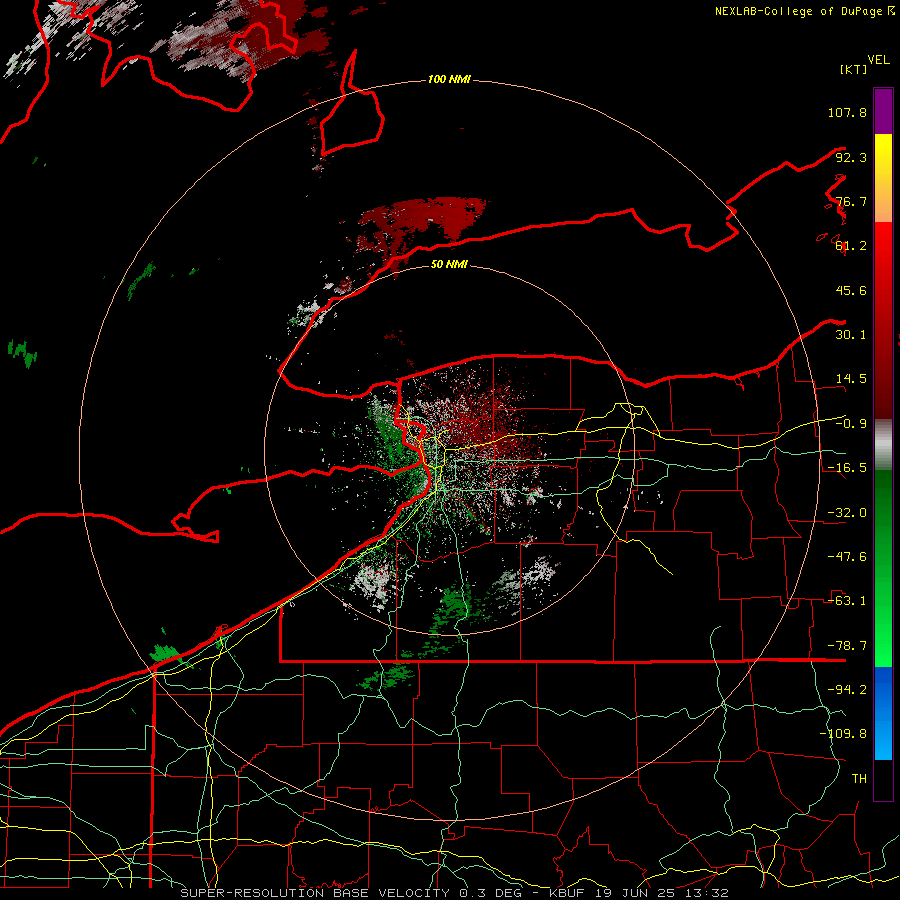Pick the blue segment of the color bar

(883, 713)
